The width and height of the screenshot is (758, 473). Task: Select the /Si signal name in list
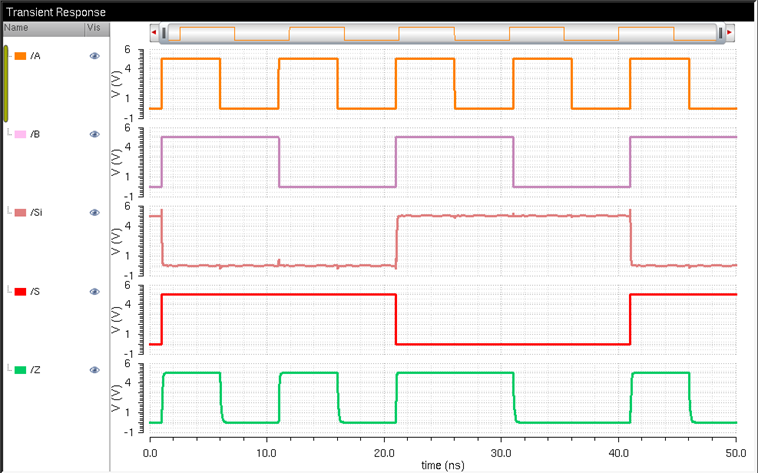click(x=36, y=213)
